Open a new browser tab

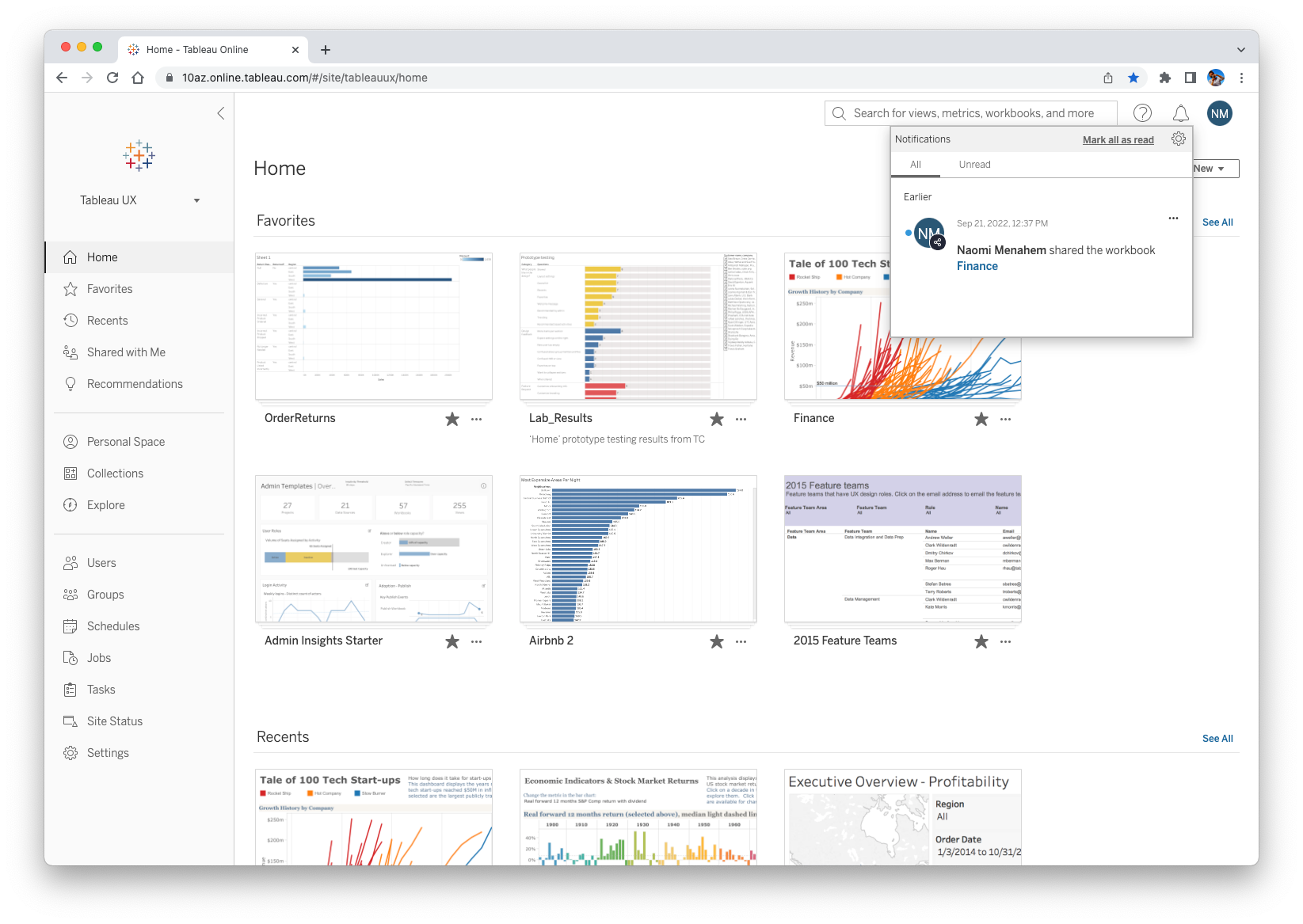coord(326,50)
